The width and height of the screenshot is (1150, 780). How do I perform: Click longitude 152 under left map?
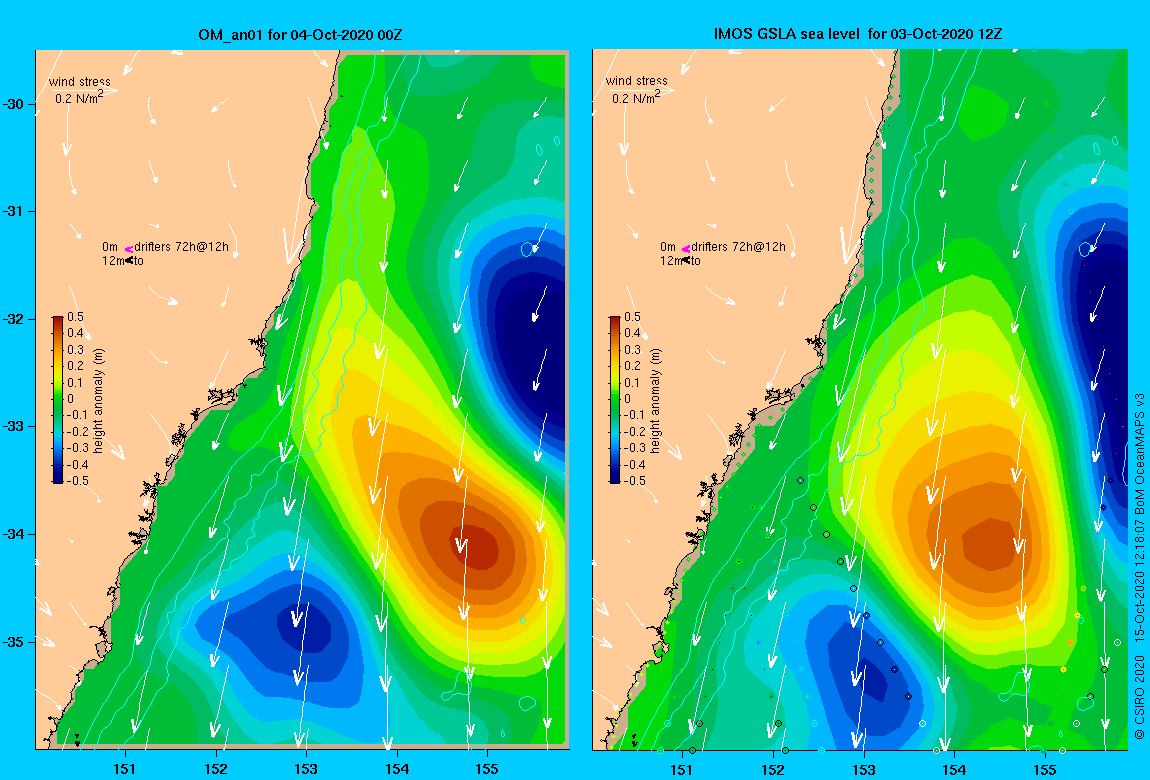tap(216, 769)
